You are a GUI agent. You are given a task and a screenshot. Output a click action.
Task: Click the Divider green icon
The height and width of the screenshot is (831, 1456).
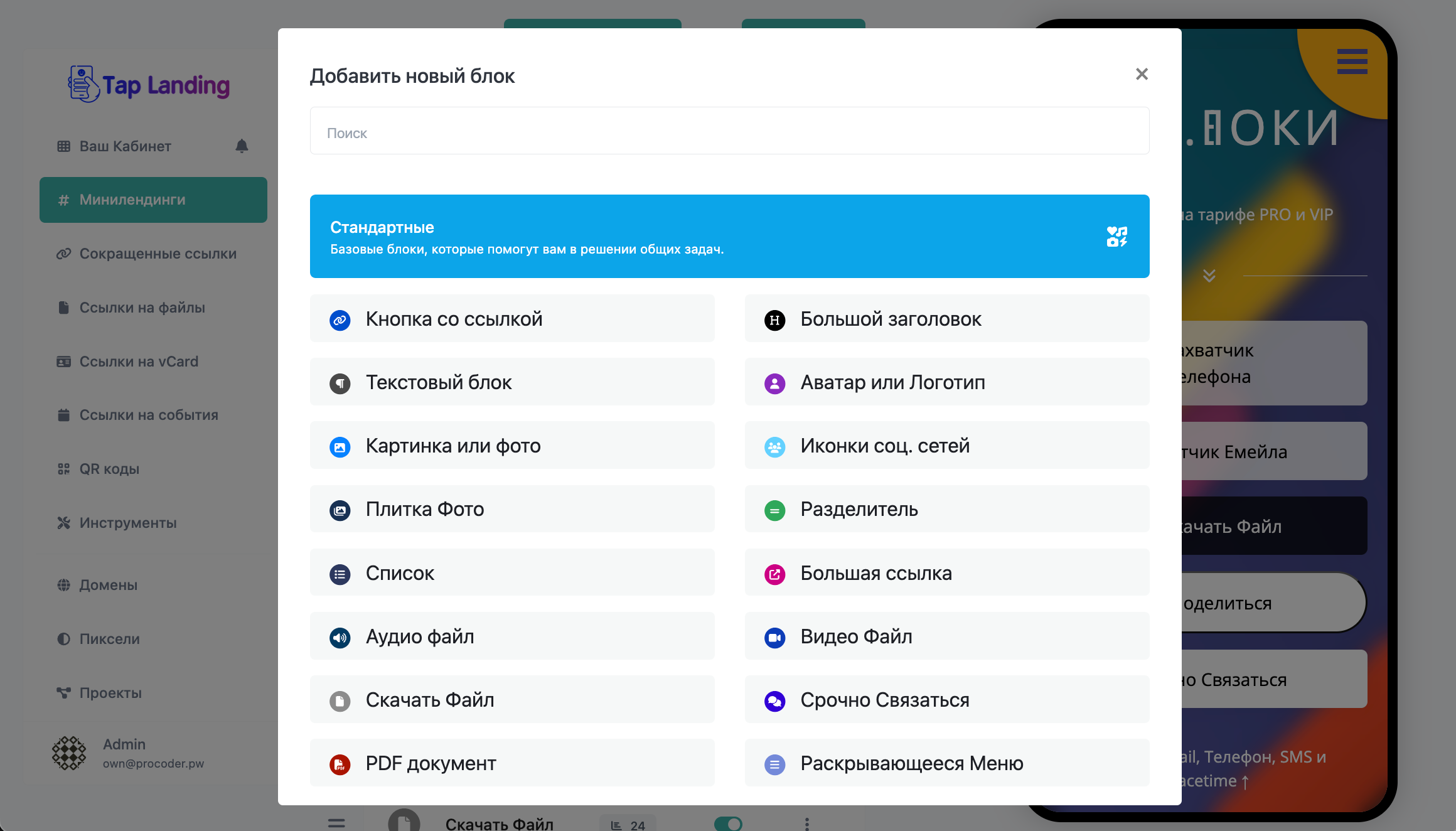click(774, 510)
